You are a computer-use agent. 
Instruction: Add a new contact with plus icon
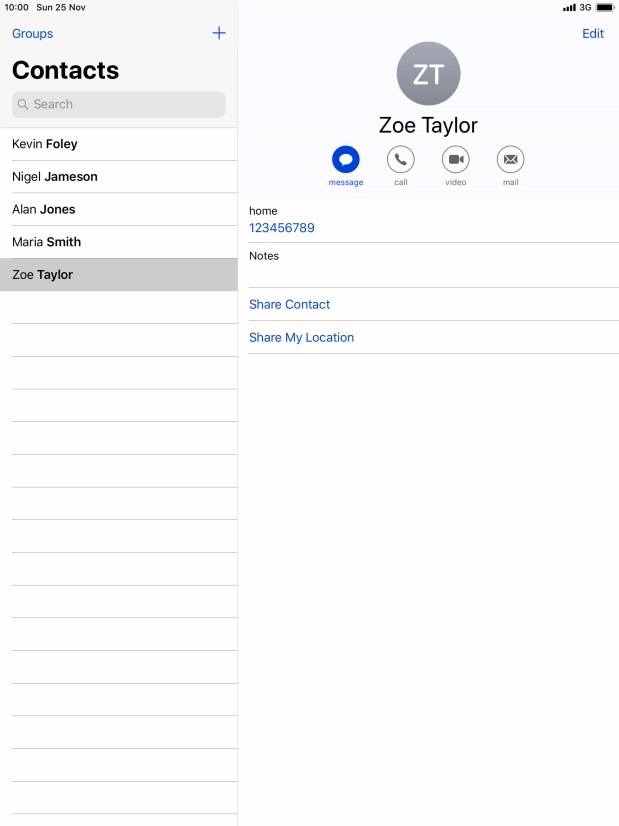[x=219, y=33]
